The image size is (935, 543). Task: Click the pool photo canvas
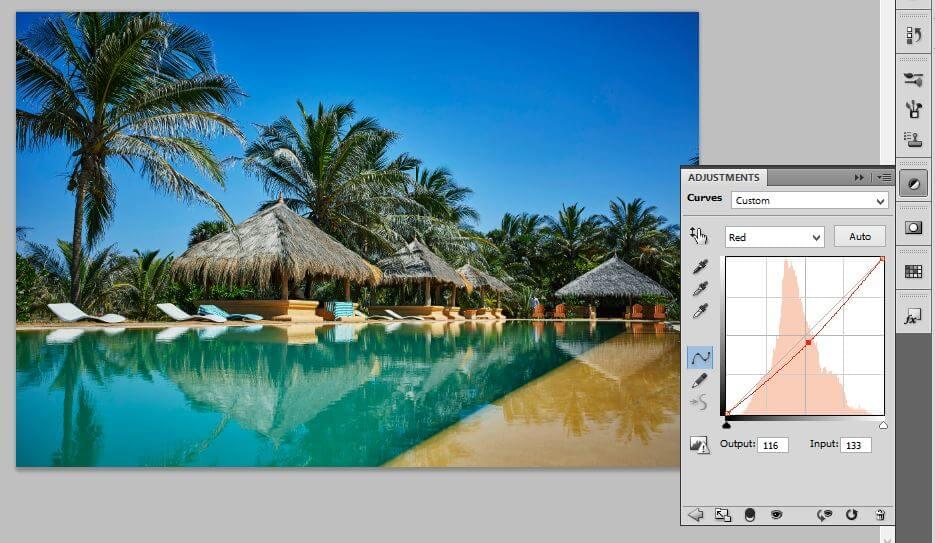[357, 239]
